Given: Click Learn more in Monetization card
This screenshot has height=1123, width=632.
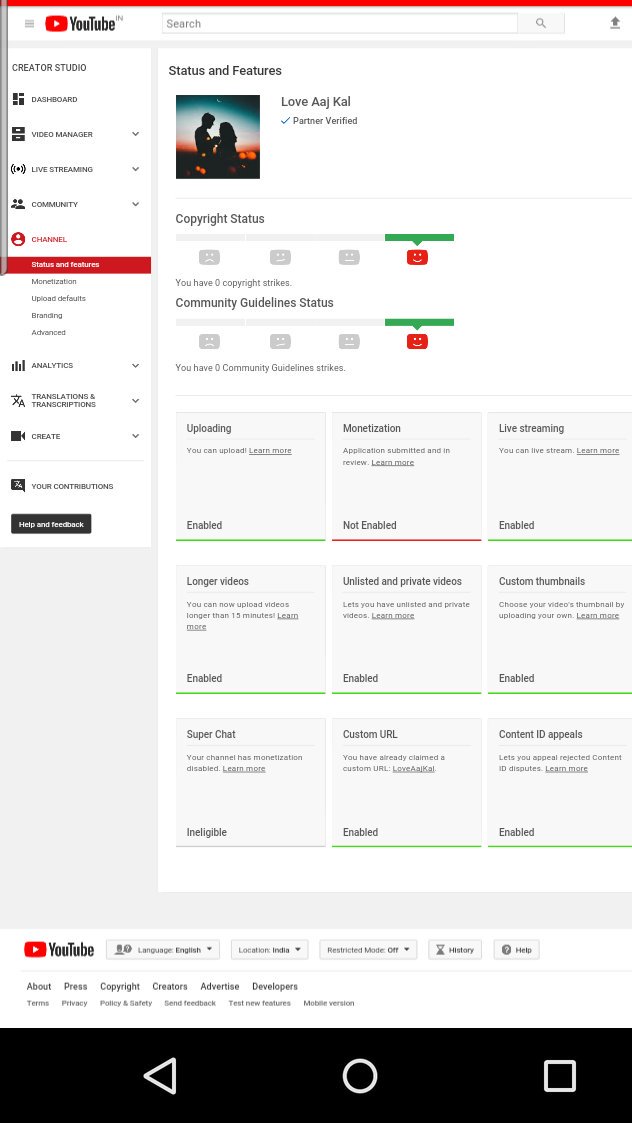Looking at the screenshot, I should click(x=393, y=463).
